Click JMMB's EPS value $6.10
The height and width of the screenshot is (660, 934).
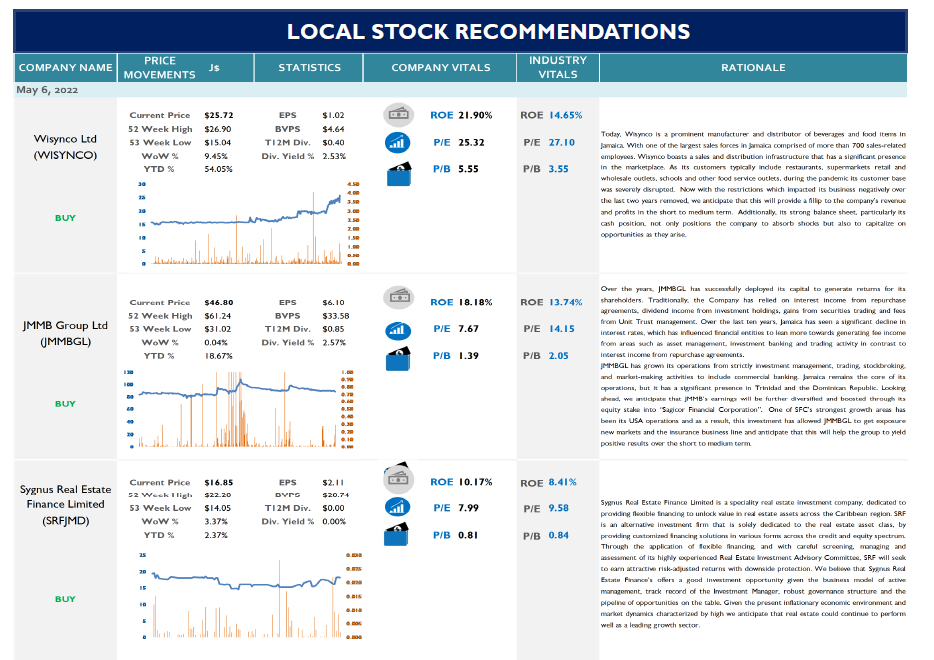point(333,303)
